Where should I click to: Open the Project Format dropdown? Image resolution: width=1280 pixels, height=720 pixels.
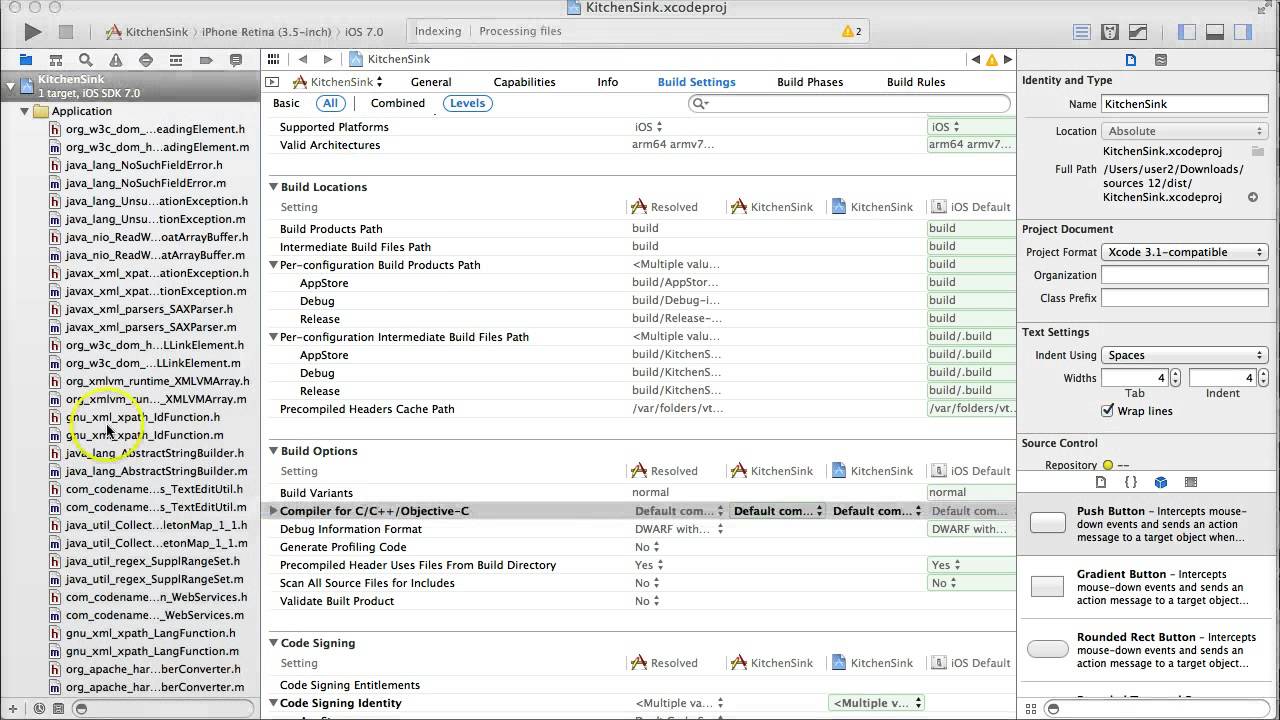click(1184, 252)
